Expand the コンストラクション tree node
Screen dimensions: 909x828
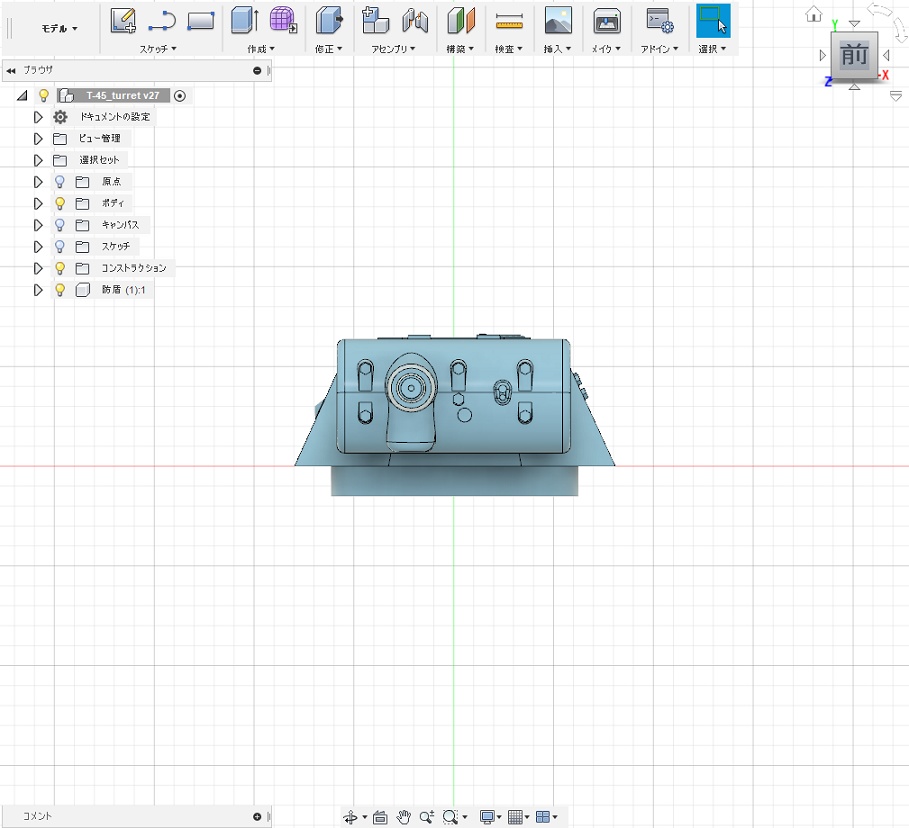(39, 268)
